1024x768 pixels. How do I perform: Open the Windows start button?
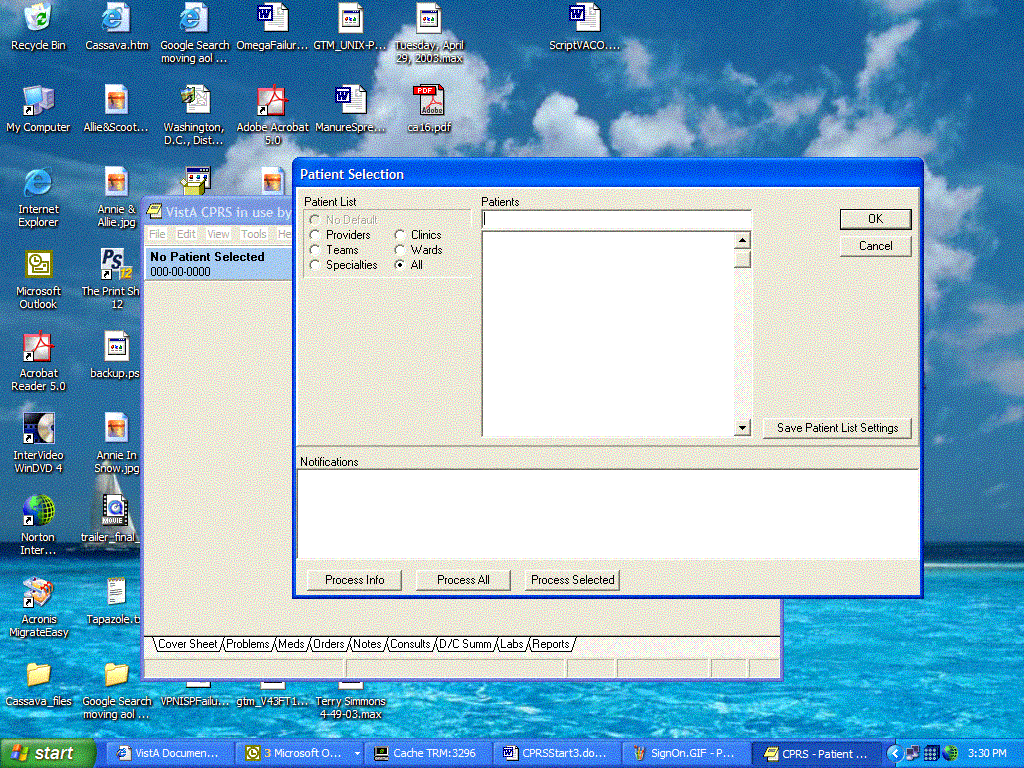(47, 753)
